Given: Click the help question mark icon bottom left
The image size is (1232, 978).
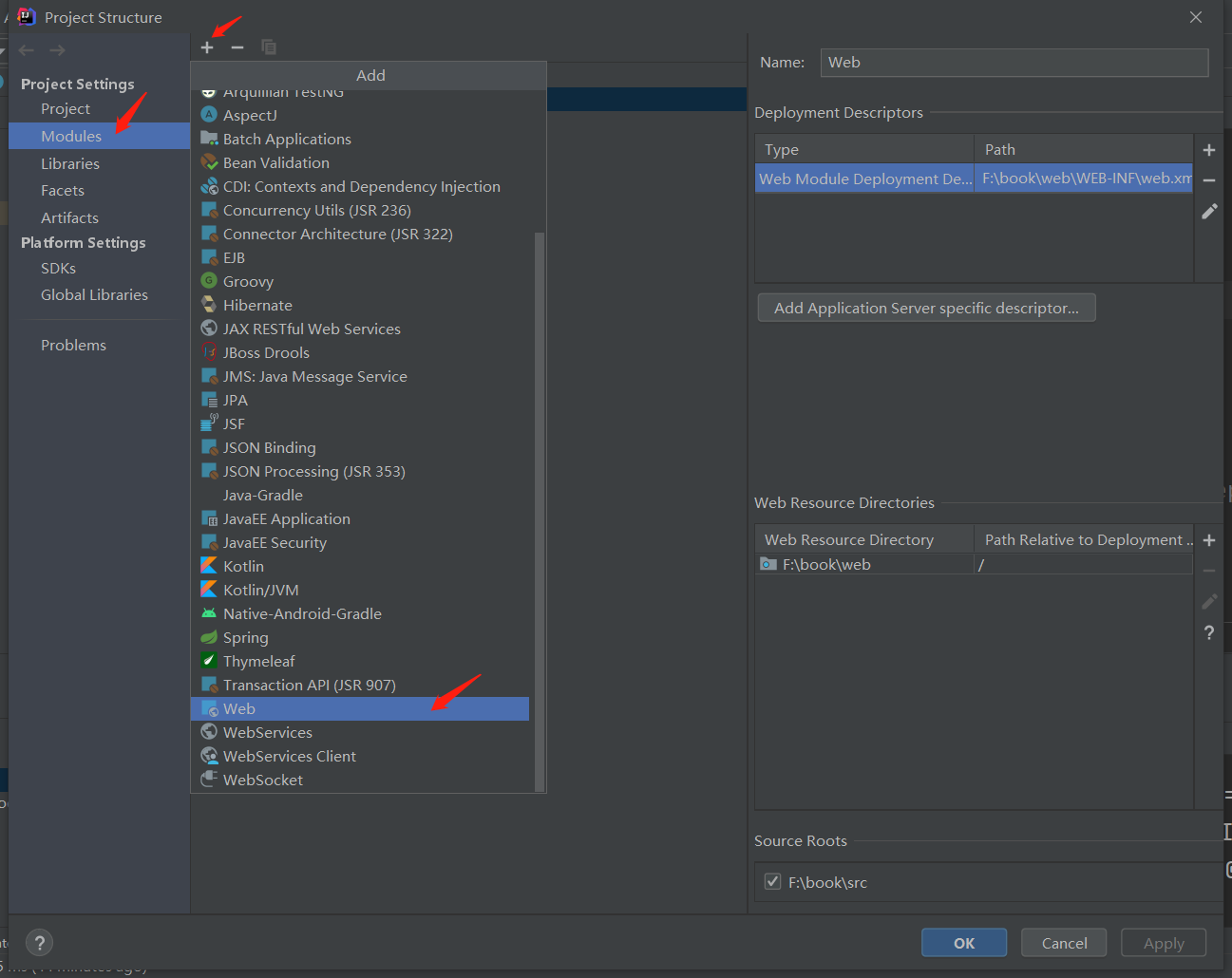Looking at the screenshot, I should coord(39,942).
